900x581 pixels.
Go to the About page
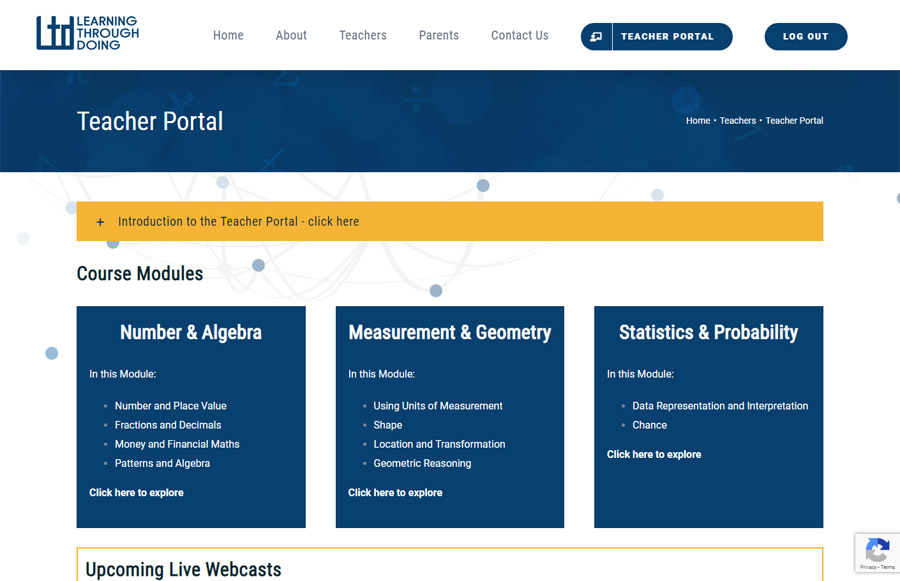click(291, 35)
